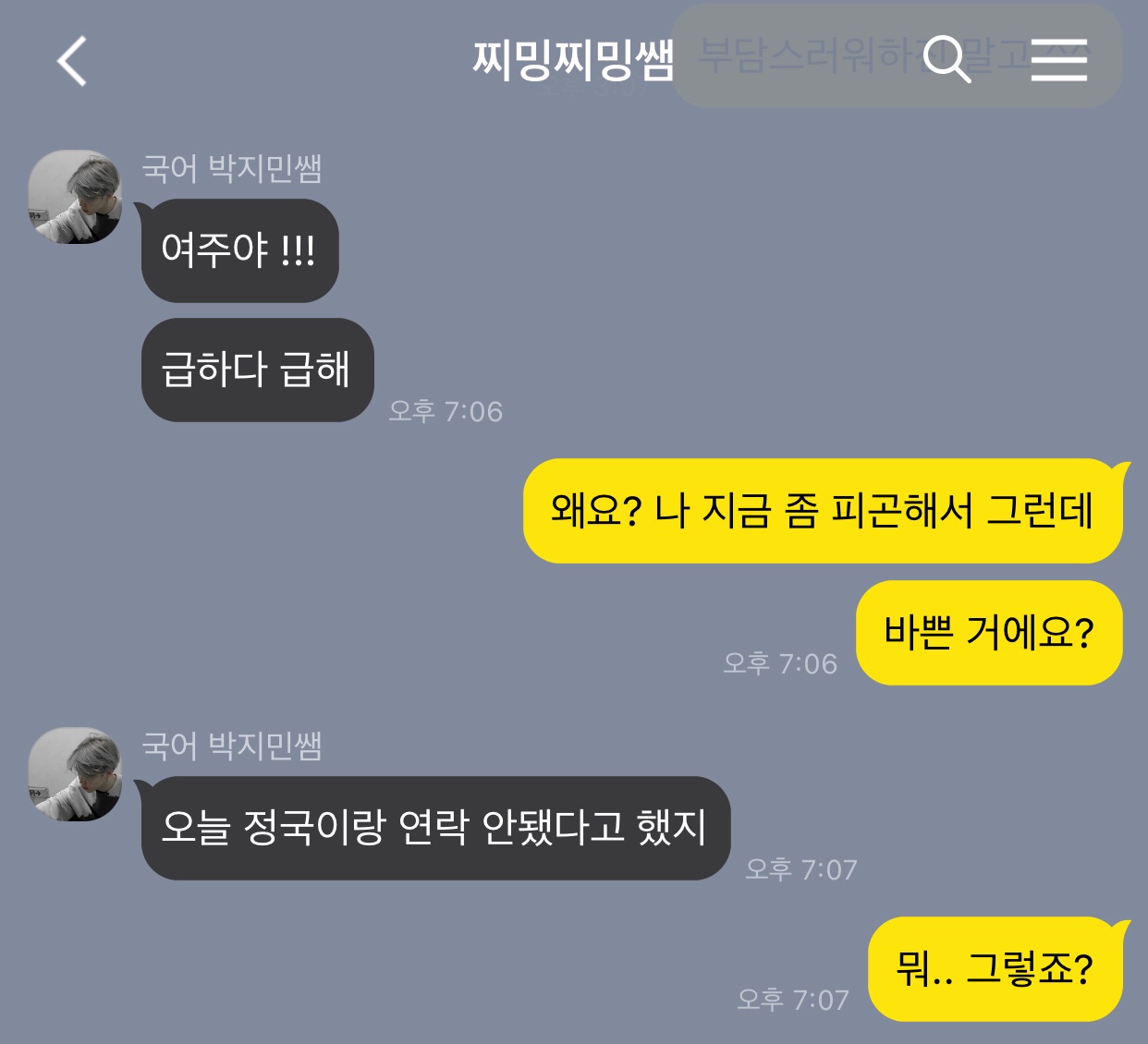Image resolution: width=1148 pixels, height=1044 pixels.
Task: Select yellow bubble 왜요? 나 지금 좀 피곤해서
Action: 823,511
